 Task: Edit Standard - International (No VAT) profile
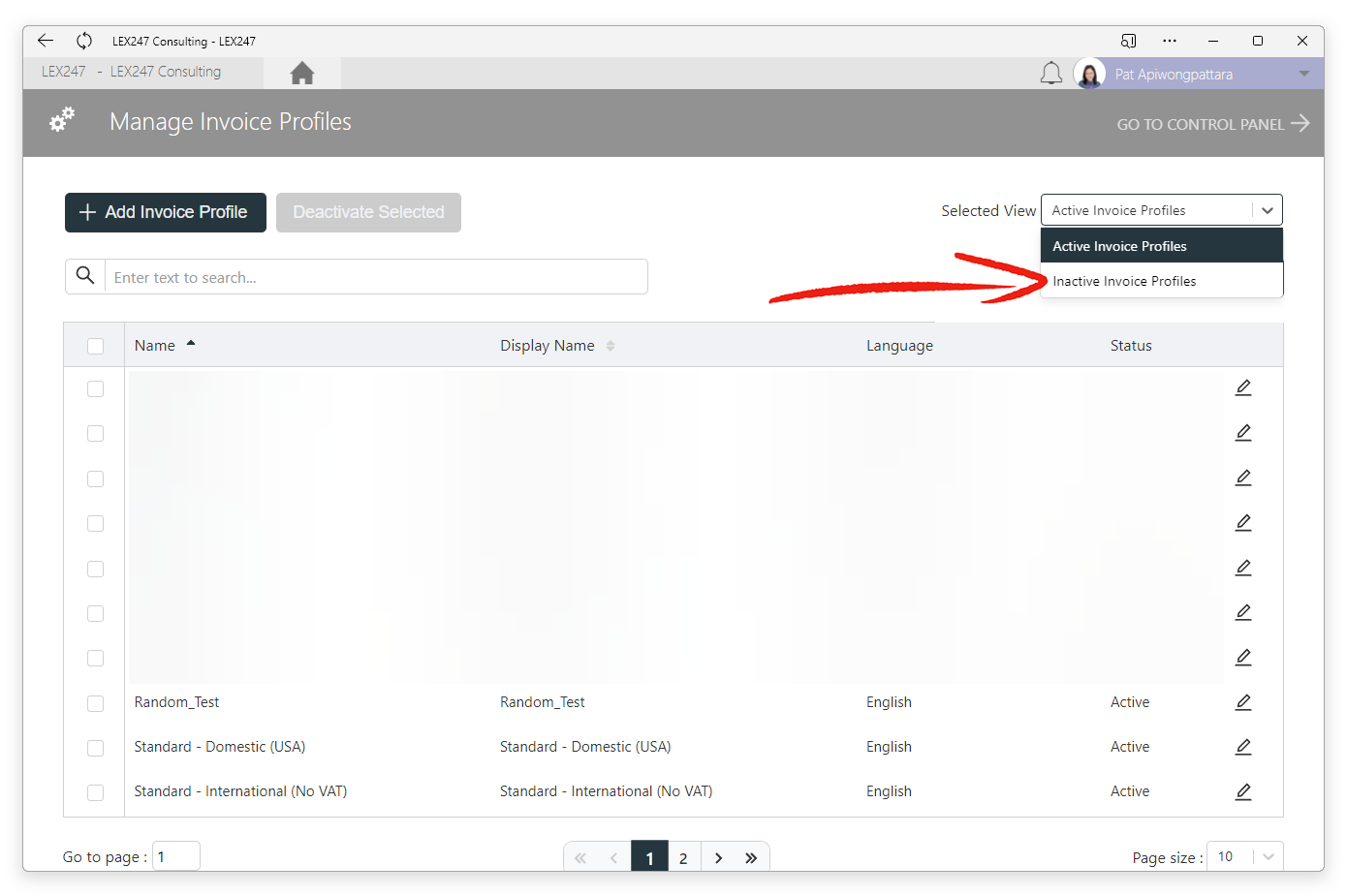[x=1243, y=791]
